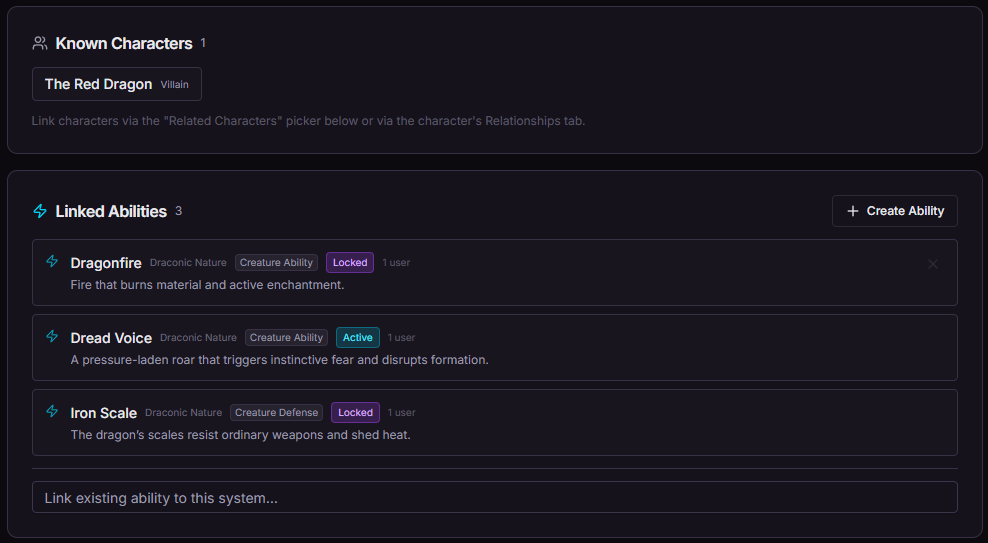Click Draconic Nature label next to Iron Scale

click(183, 413)
